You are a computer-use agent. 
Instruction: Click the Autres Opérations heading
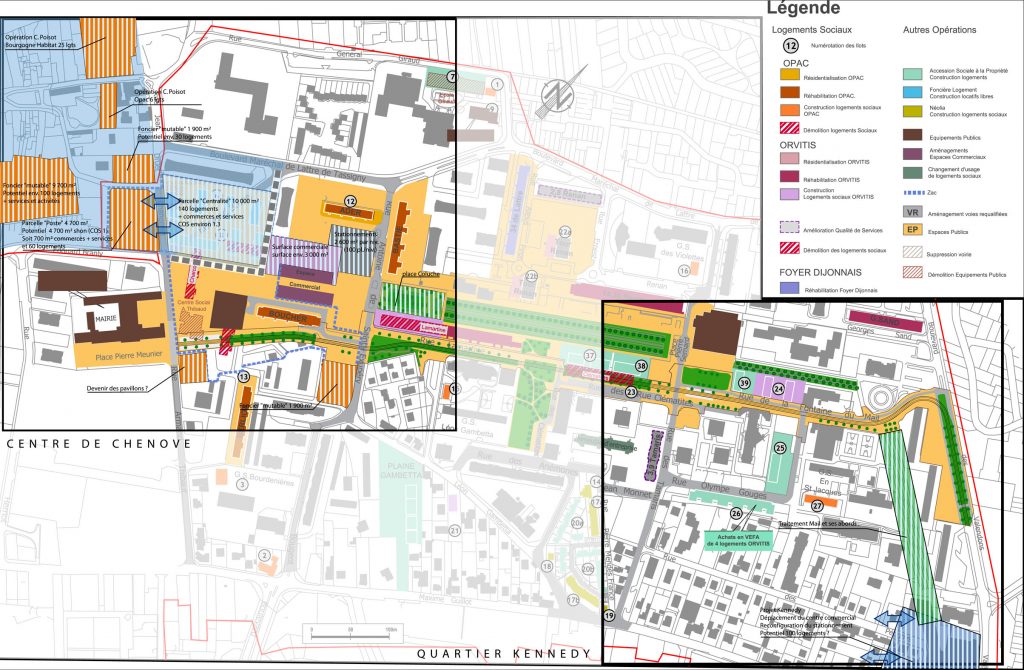[x=940, y=29]
